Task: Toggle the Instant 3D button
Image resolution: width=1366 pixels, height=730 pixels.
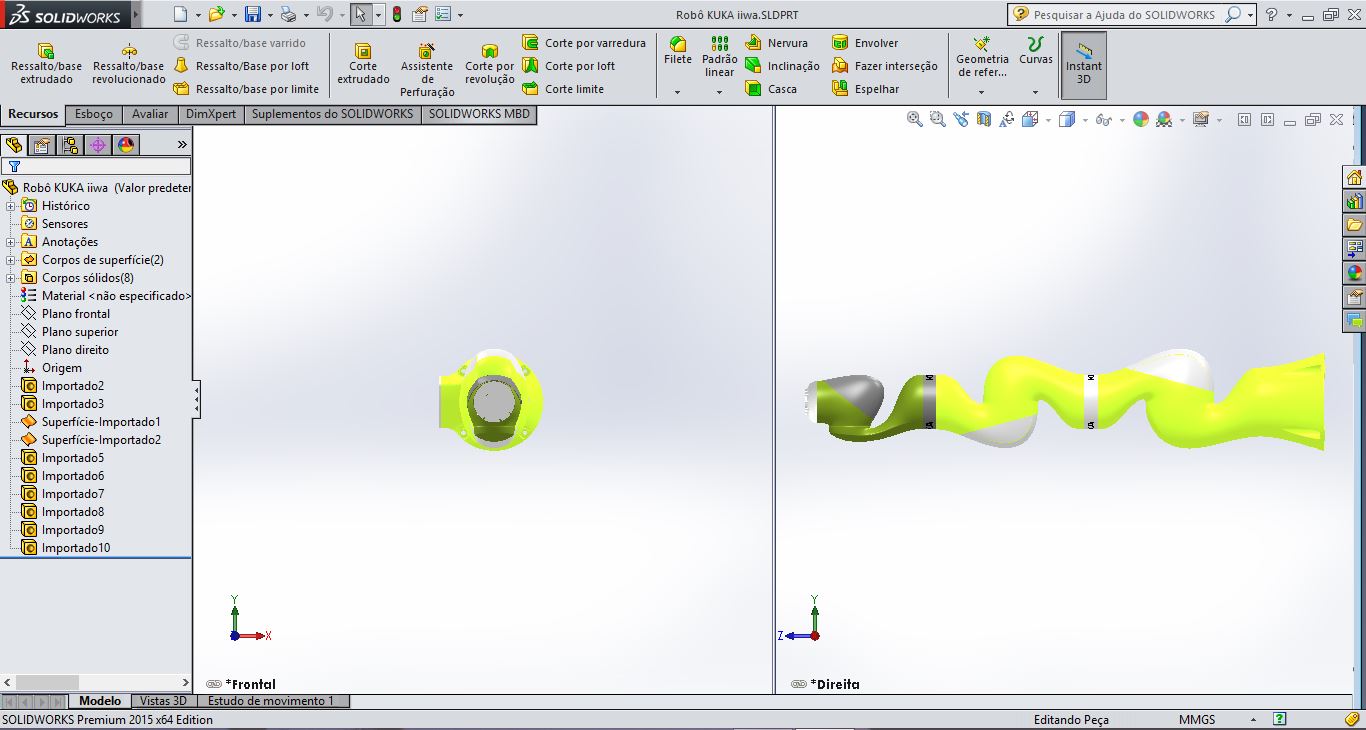Action: pos(1084,65)
